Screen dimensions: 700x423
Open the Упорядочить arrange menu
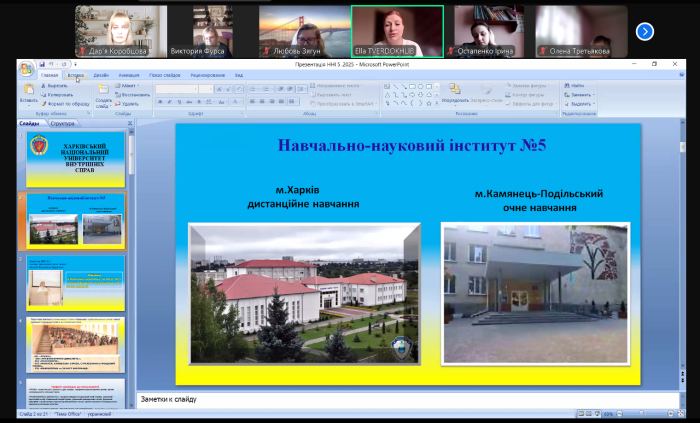(455, 94)
